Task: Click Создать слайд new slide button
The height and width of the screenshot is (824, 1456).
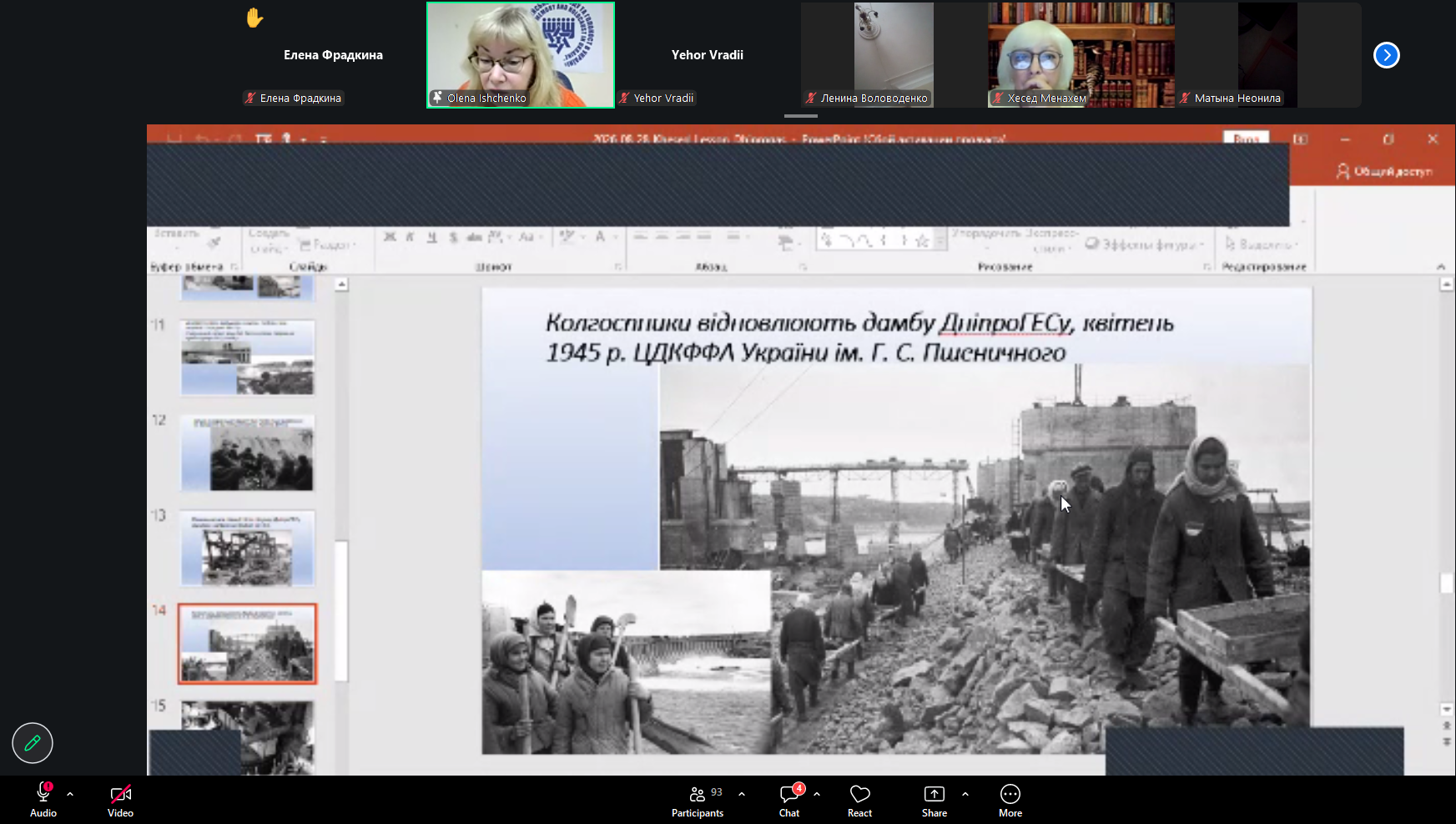Action: point(269,240)
